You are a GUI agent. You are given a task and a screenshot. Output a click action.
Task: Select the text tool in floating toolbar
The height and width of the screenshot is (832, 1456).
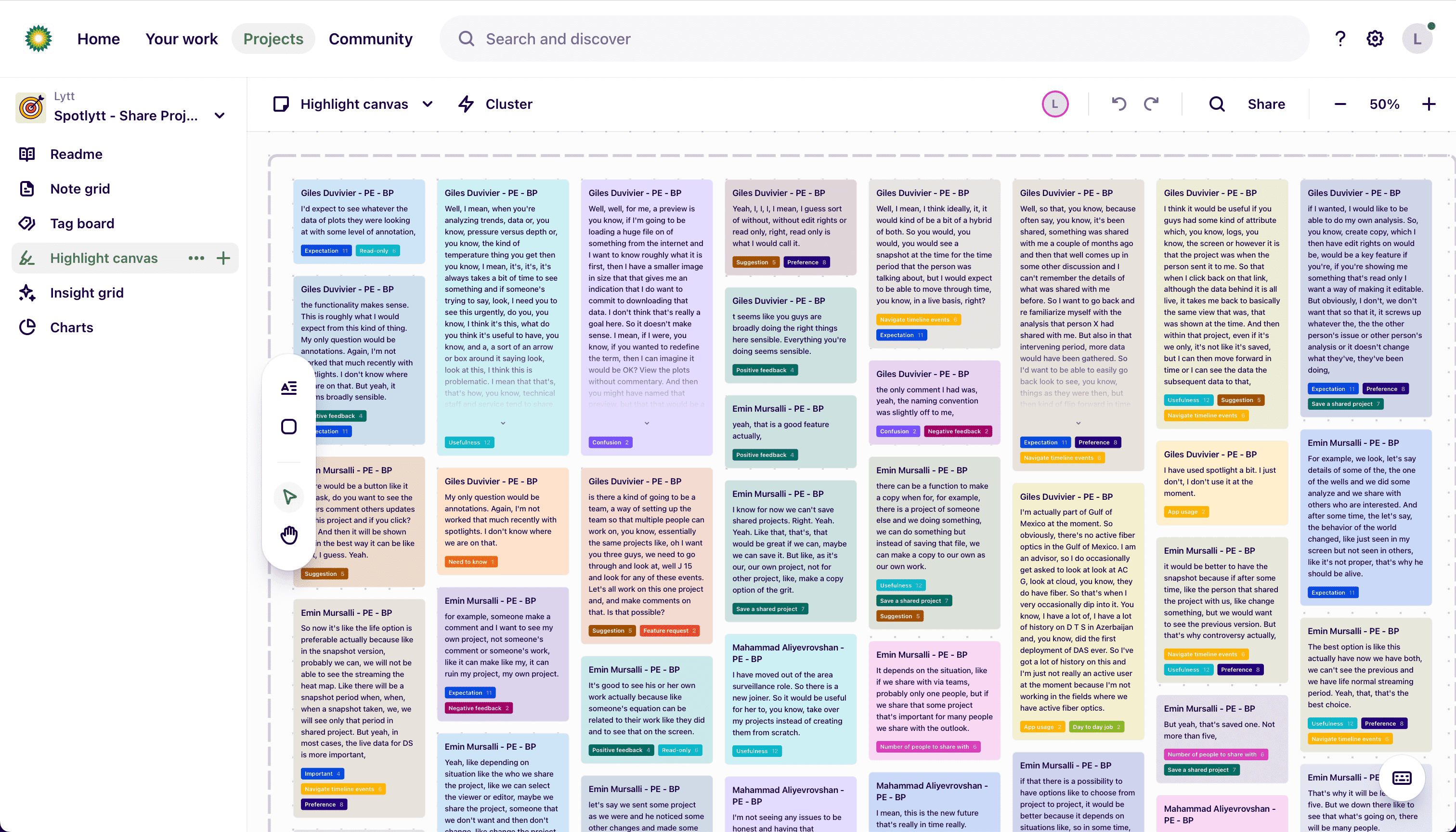(289, 389)
